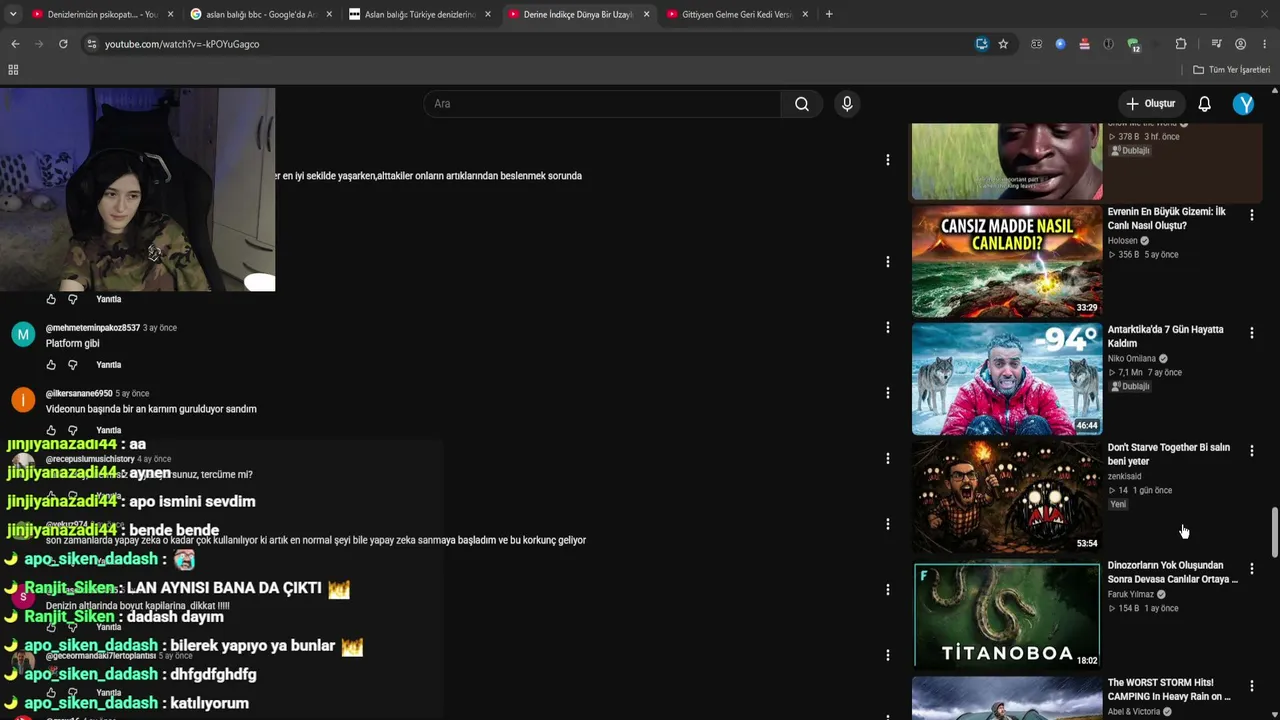Close the 'Gittiysen Gelme Geri Kedi' tab

tap(805, 15)
